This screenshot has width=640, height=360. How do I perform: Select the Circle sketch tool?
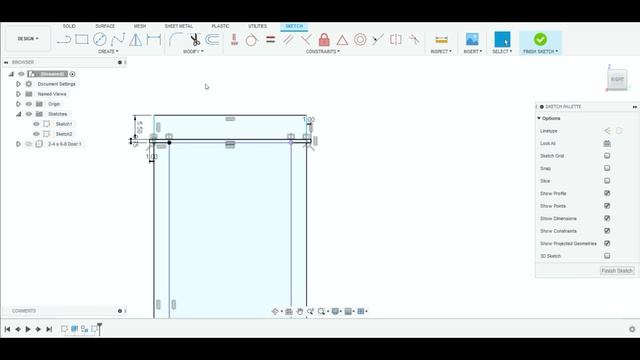(x=100, y=40)
